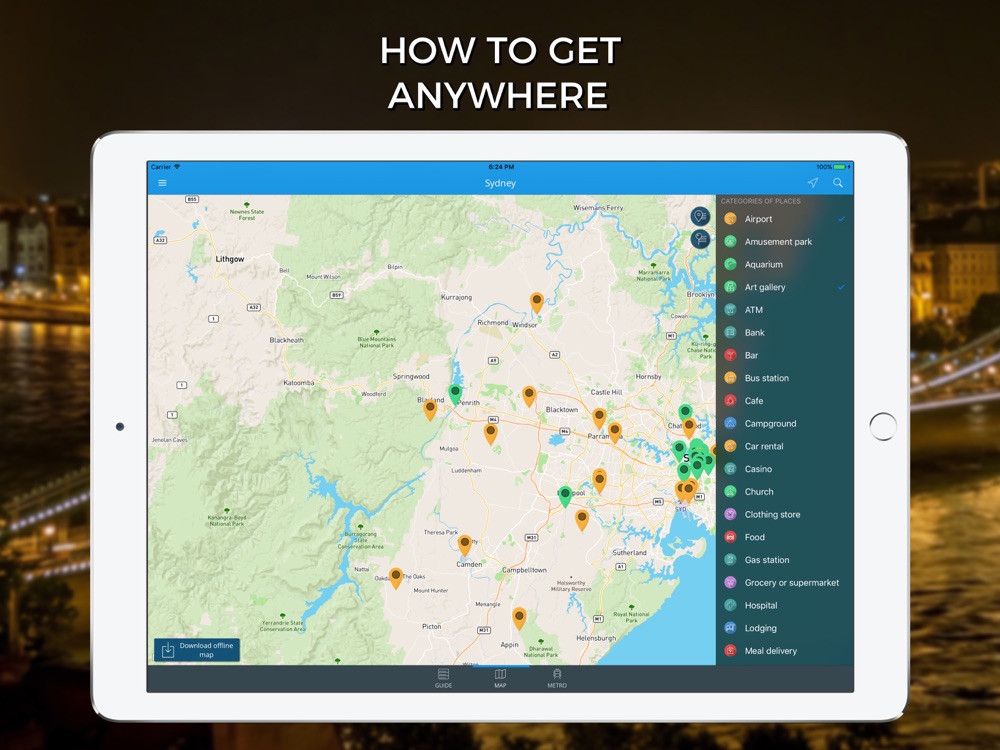The height and width of the screenshot is (750, 1000).
Task: Open search with the magnifier icon
Action: click(838, 183)
